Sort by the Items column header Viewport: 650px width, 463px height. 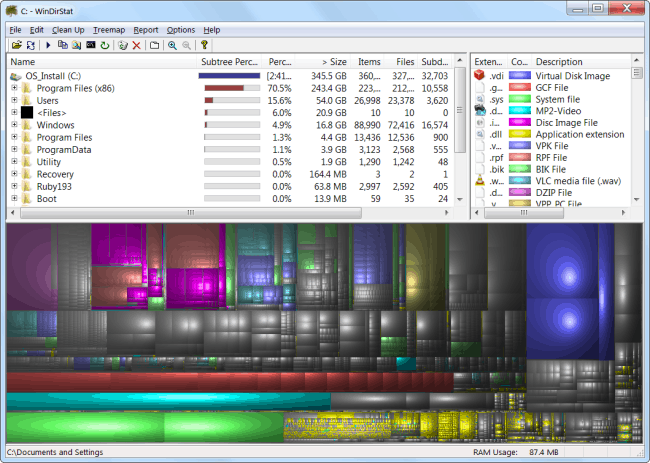pos(367,62)
